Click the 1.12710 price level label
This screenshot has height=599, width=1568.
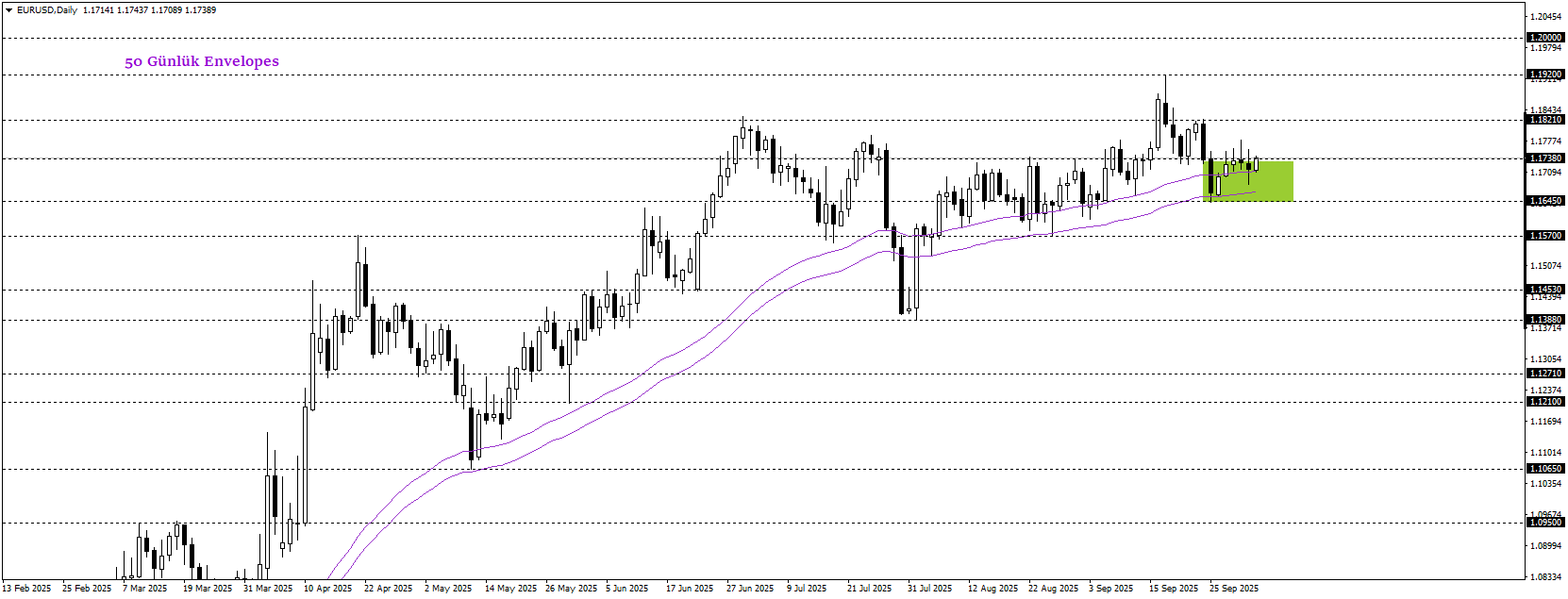(x=1545, y=374)
